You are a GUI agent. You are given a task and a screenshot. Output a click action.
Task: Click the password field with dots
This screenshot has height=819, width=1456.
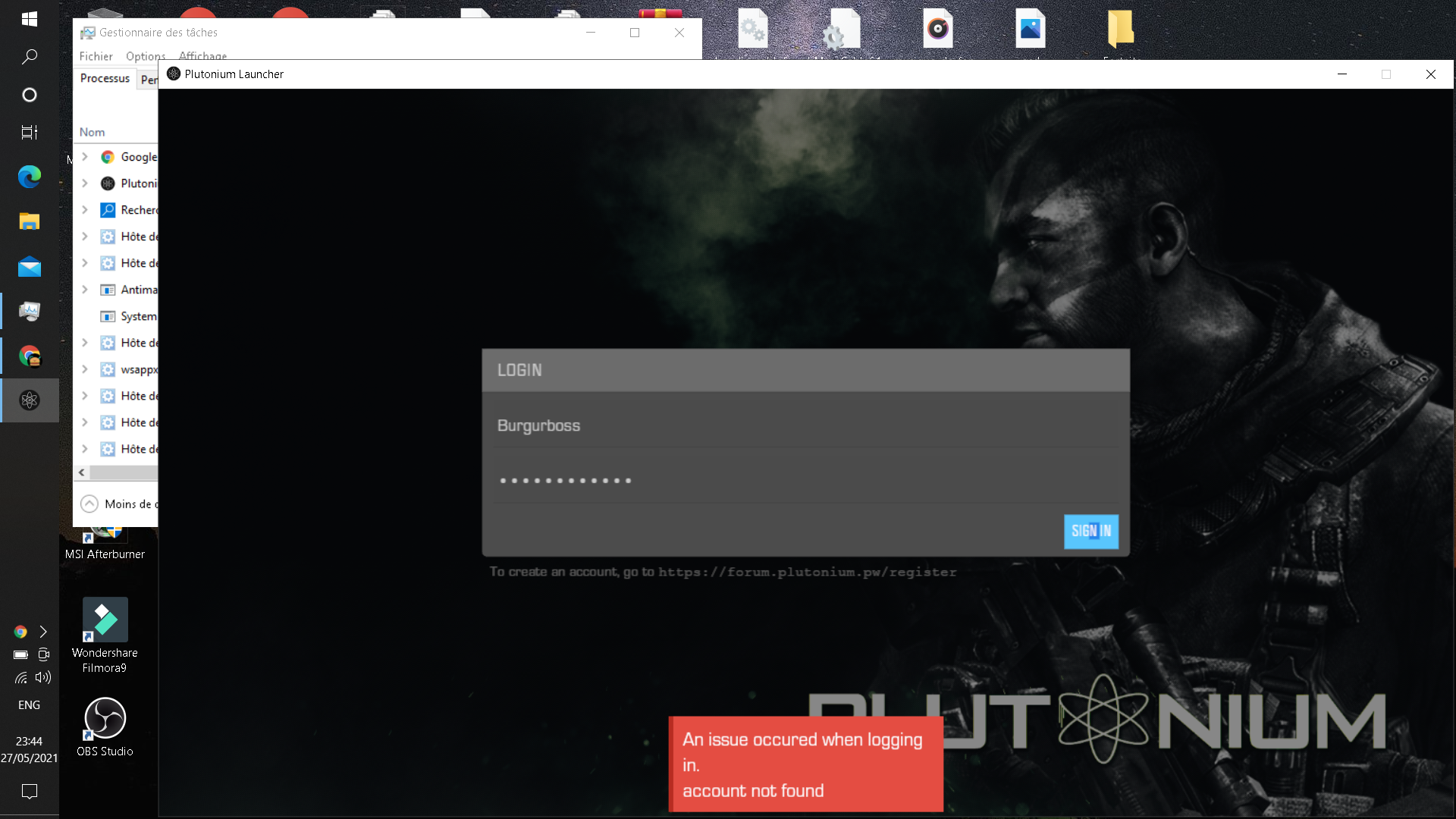click(806, 480)
